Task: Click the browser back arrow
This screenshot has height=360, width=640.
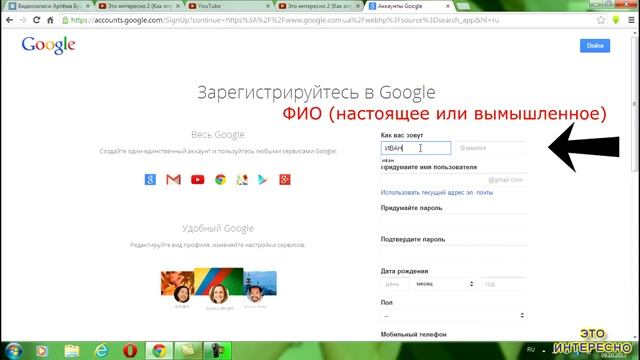Action: coord(9,20)
